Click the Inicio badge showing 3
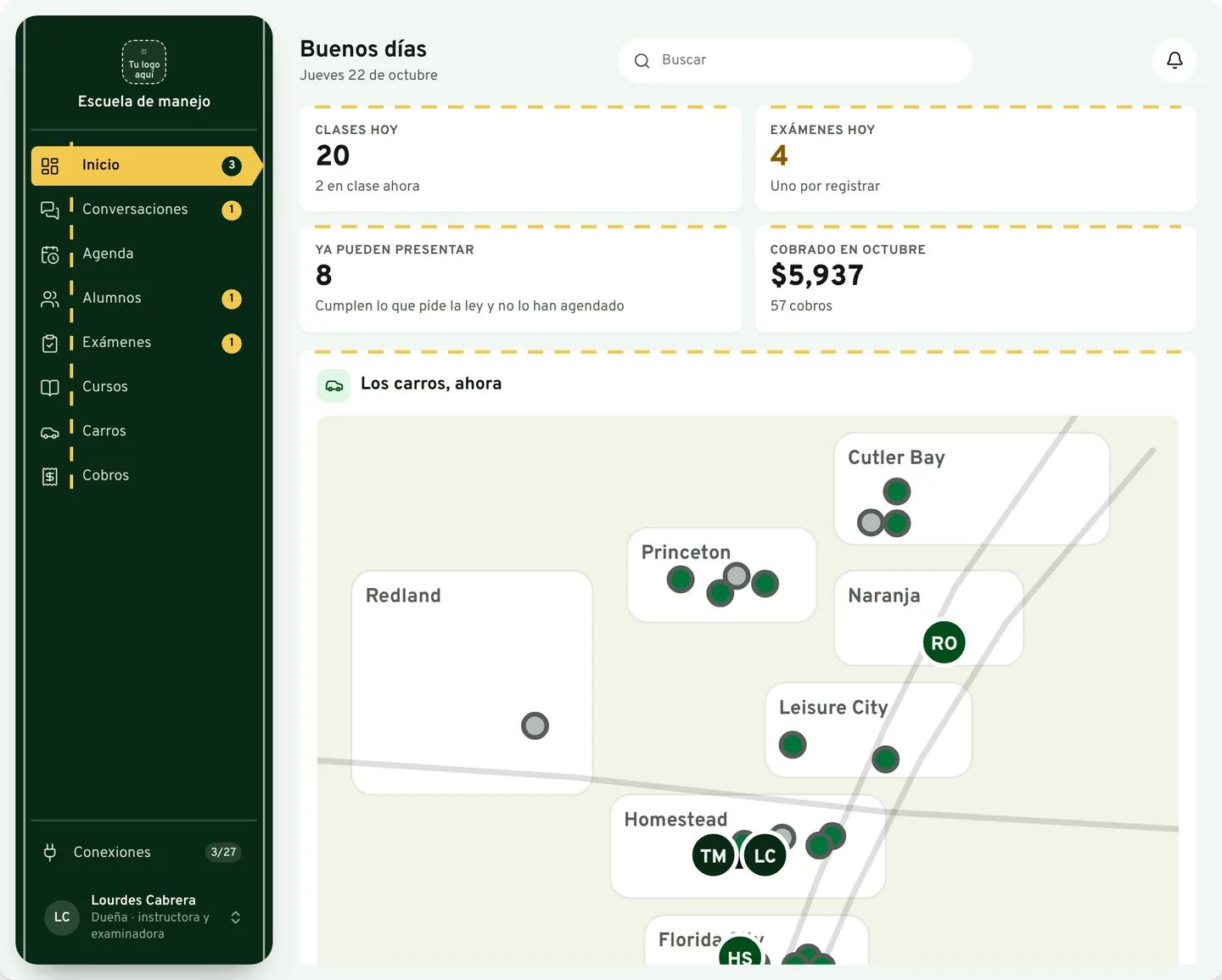The height and width of the screenshot is (980, 1222). click(x=232, y=165)
